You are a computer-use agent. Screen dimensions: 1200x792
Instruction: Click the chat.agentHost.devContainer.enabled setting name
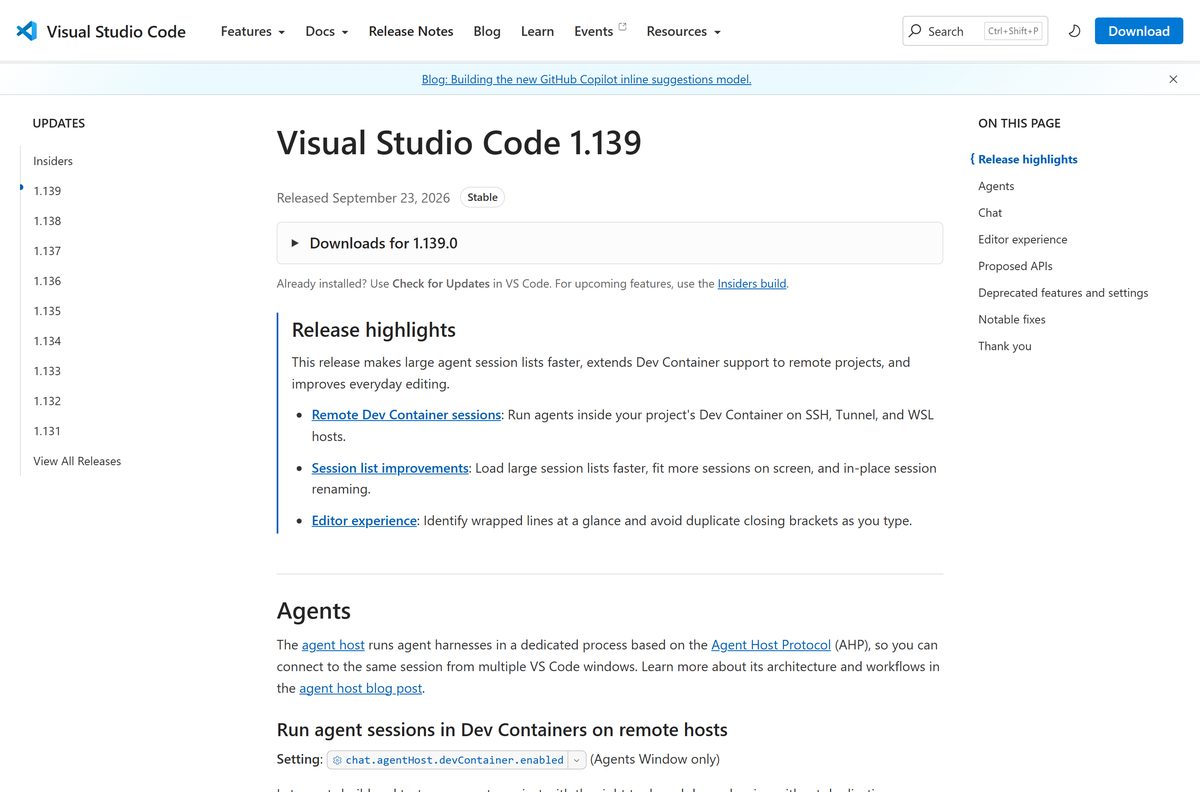click(455, 760)
